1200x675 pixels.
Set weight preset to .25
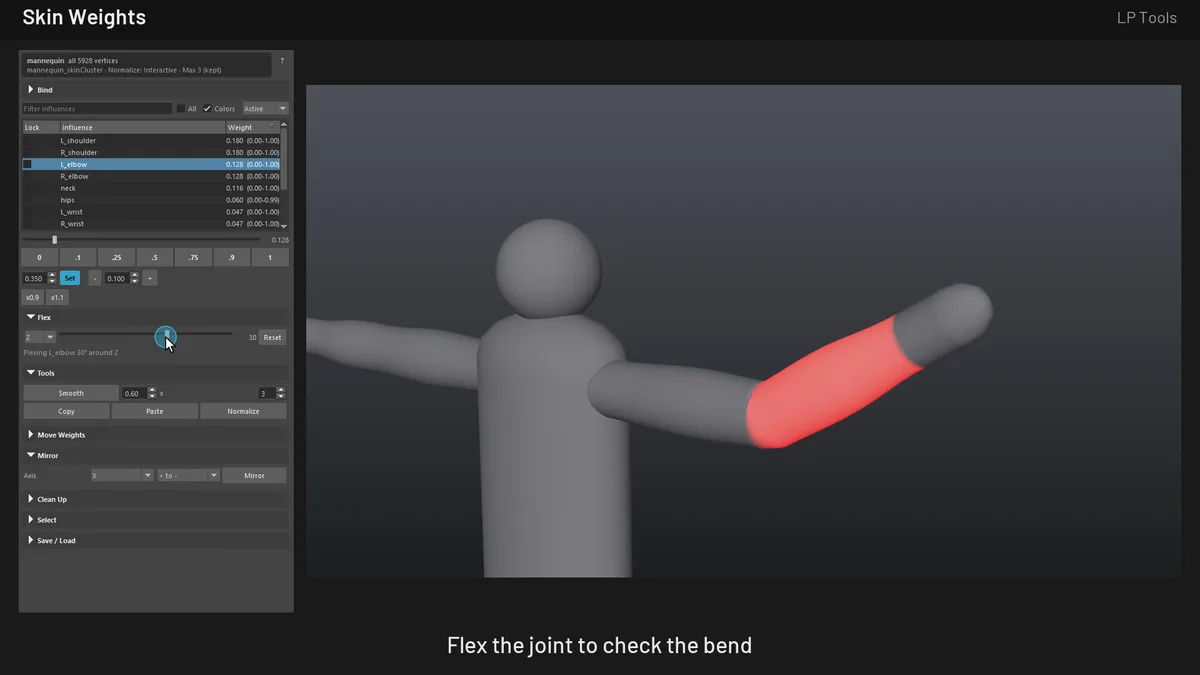(116, 258)
